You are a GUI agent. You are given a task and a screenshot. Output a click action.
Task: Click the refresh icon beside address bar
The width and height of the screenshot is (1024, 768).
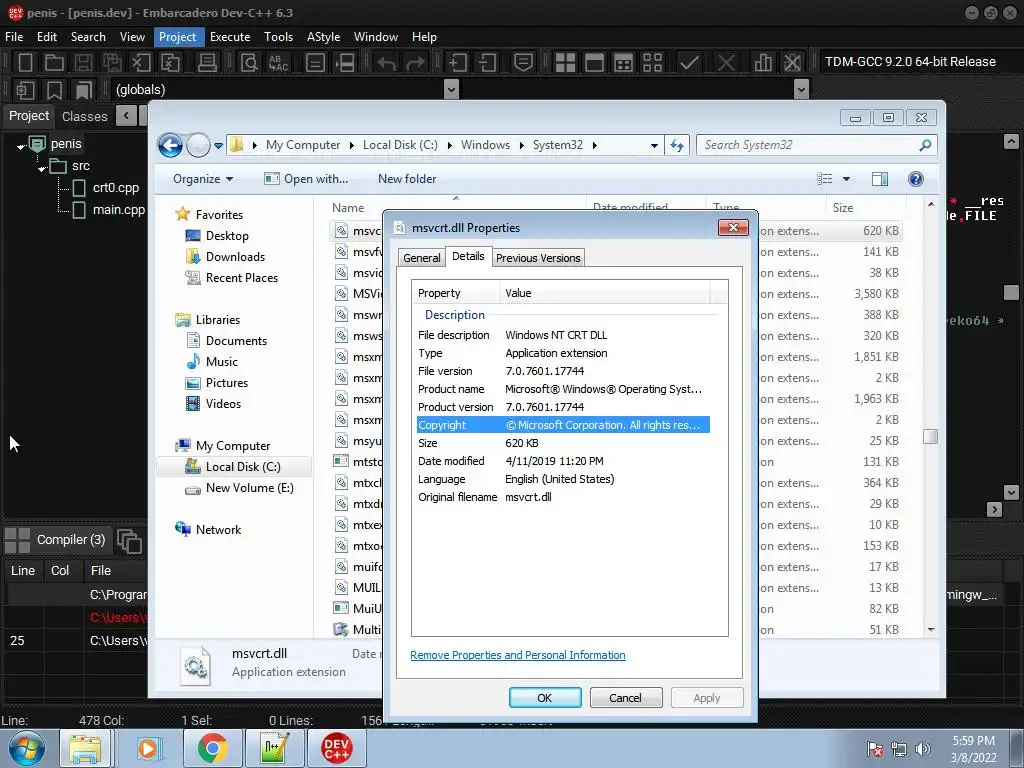pos(677,146)
